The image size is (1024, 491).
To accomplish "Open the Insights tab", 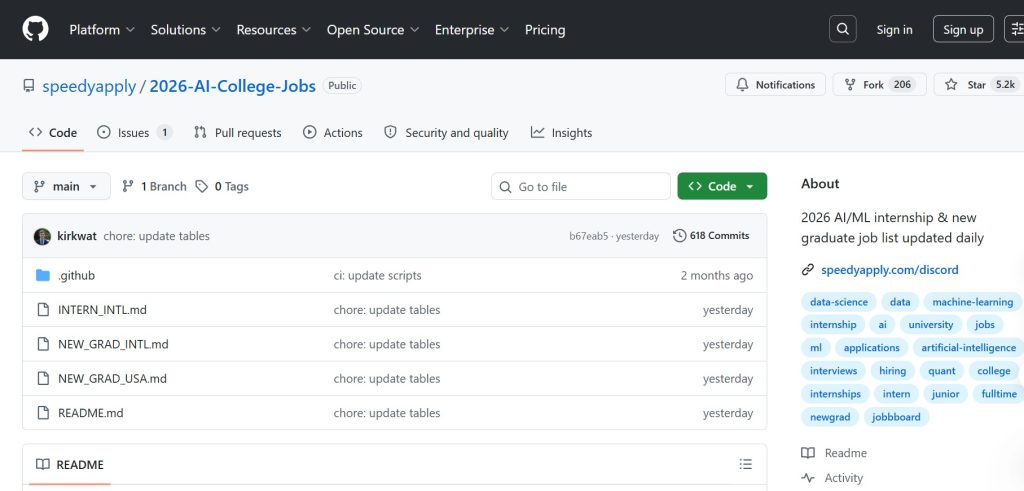I will [x=562, y=133].
